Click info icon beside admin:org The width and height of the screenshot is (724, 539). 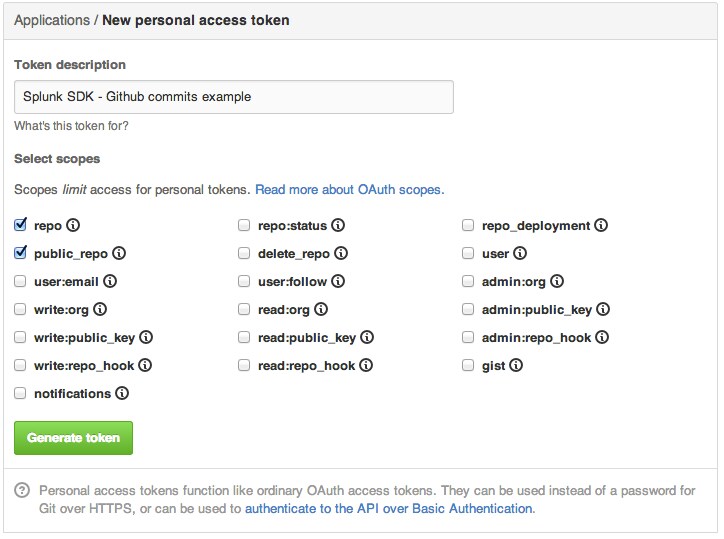pyautogui.click(x=557, y=281)
